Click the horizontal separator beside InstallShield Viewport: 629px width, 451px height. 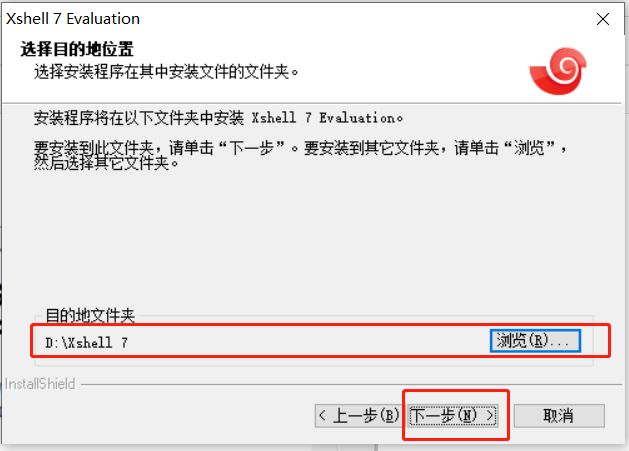(x=351, y=384)
